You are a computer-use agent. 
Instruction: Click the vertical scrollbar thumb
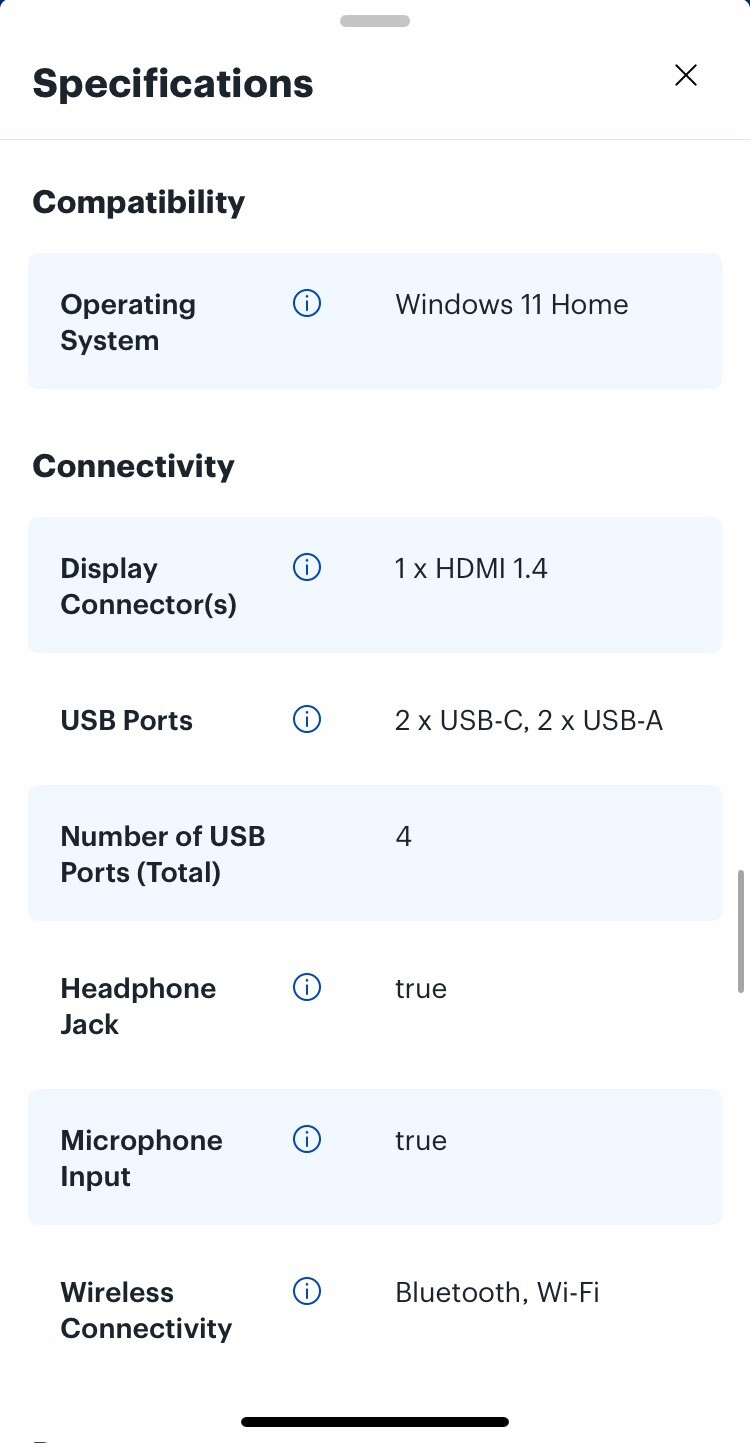(x=741, y=931)
